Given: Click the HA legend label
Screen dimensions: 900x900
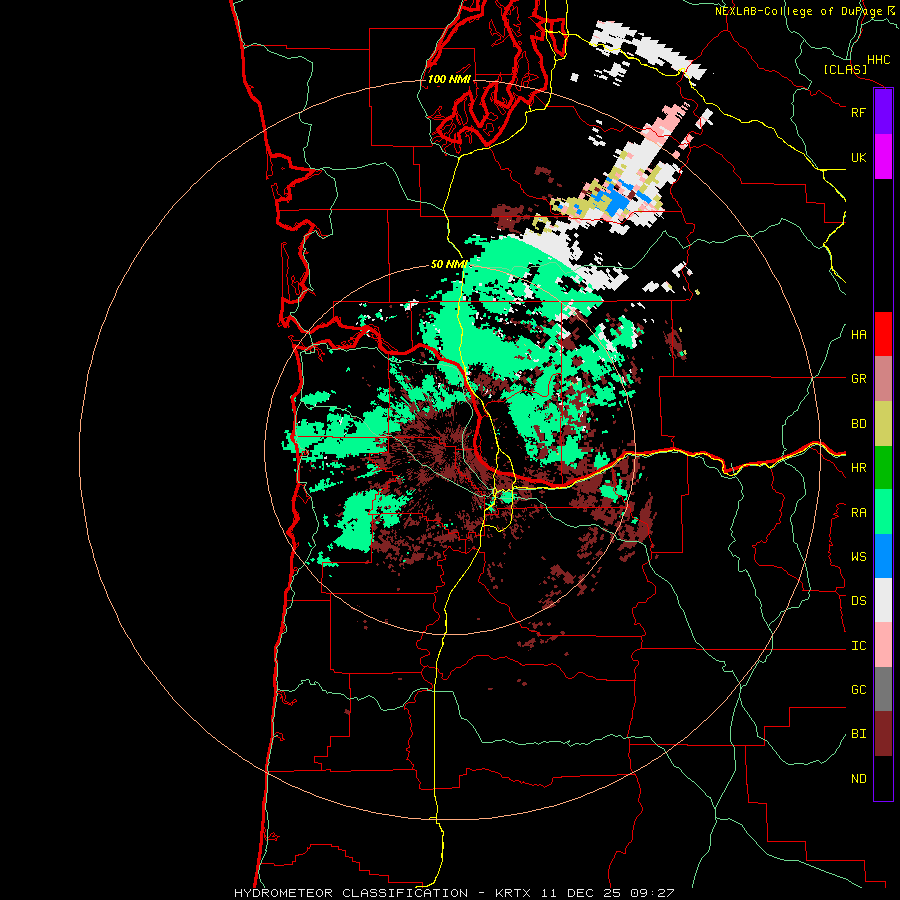Looking at the screenshot, I should coord(858,335).
